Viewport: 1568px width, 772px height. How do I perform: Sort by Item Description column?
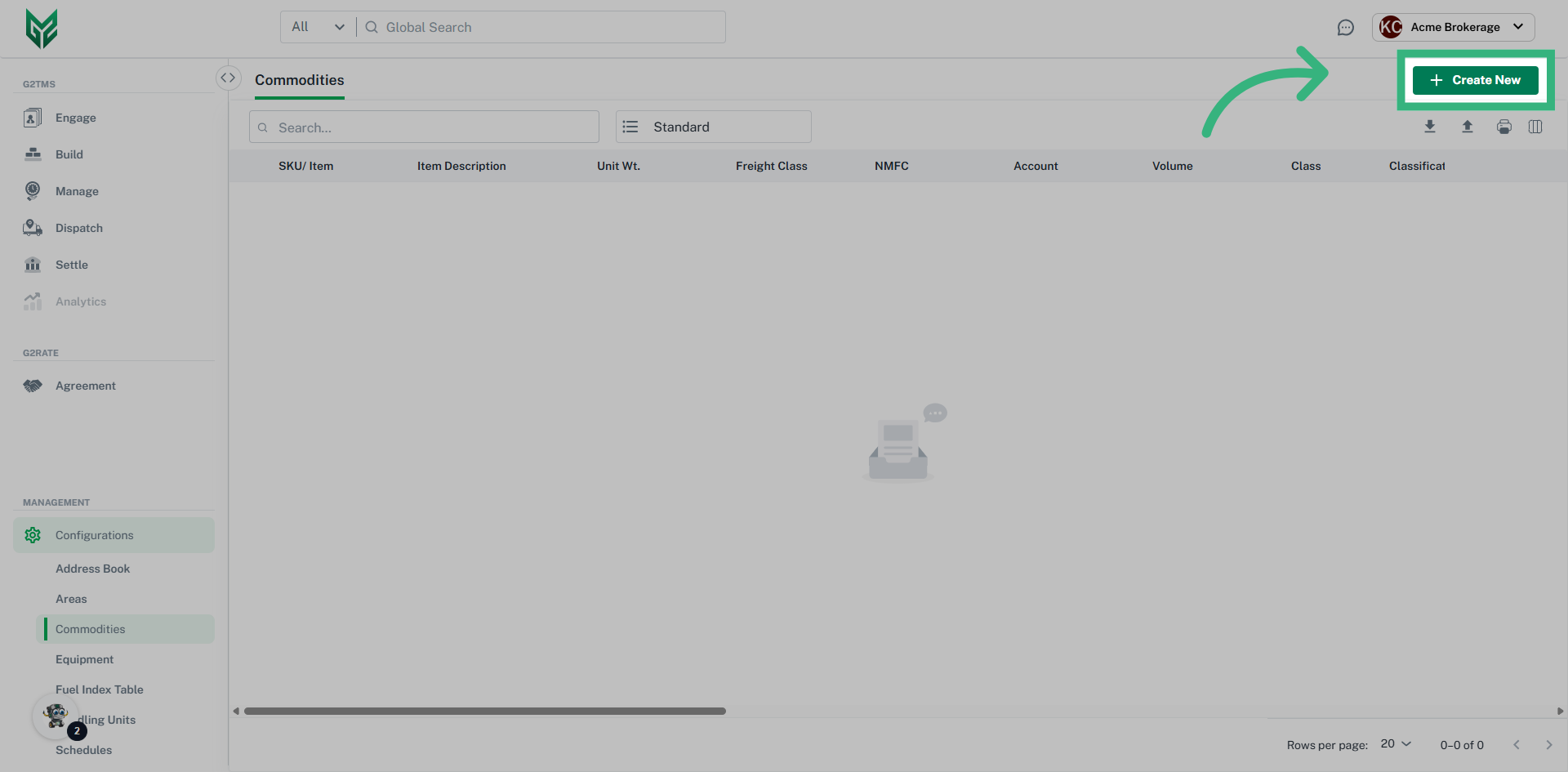click(x=461, y=166)
